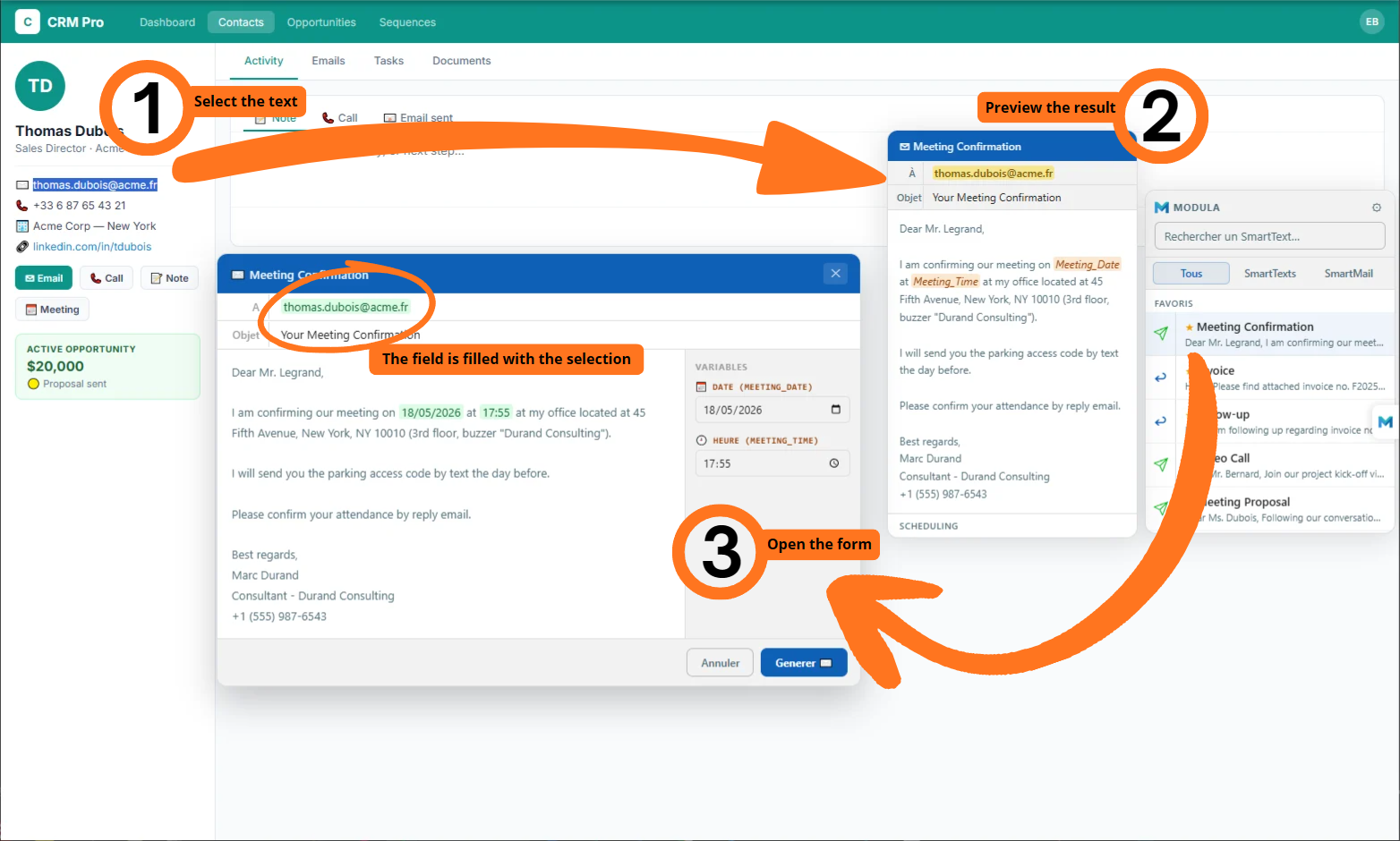Close the Meeting Confirmation dialog
The width and height of the screenshot is (1400, 841).
click(x=835, y=274)
